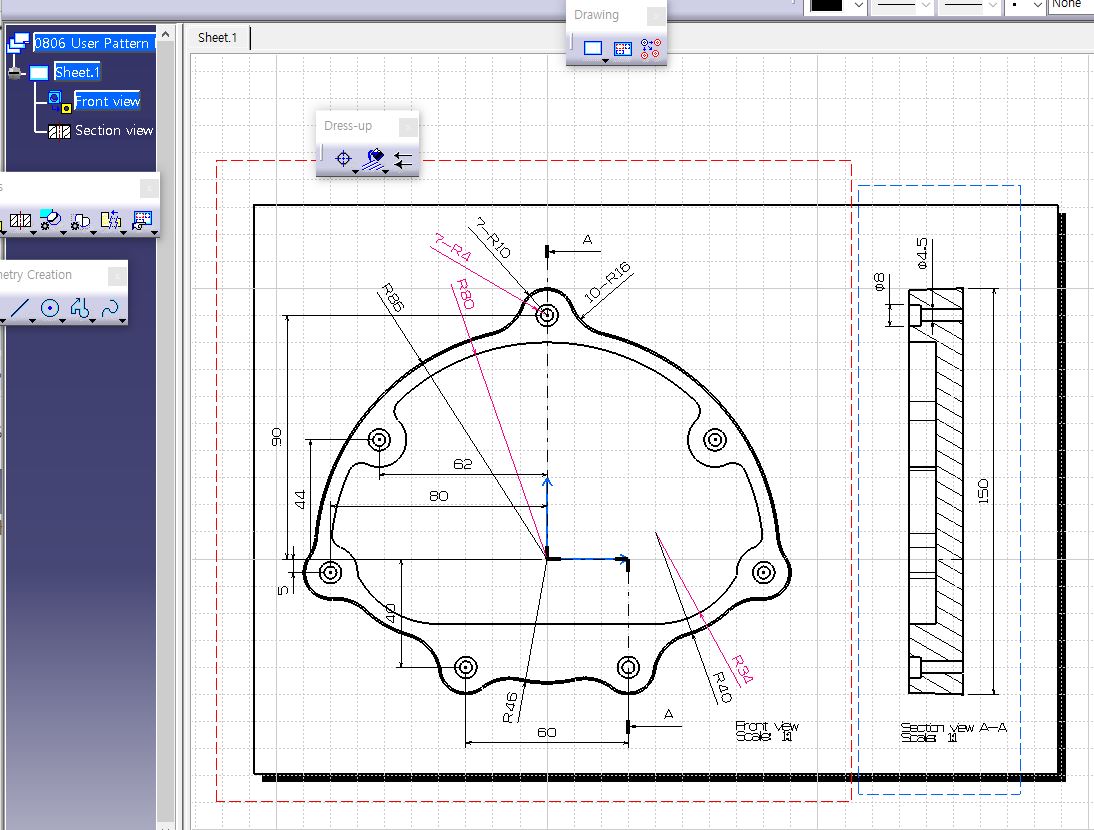Close the Geometry Creation toolbar
Screen dimensions: 1094x830
pyautogui.click(x=117, y=276)
